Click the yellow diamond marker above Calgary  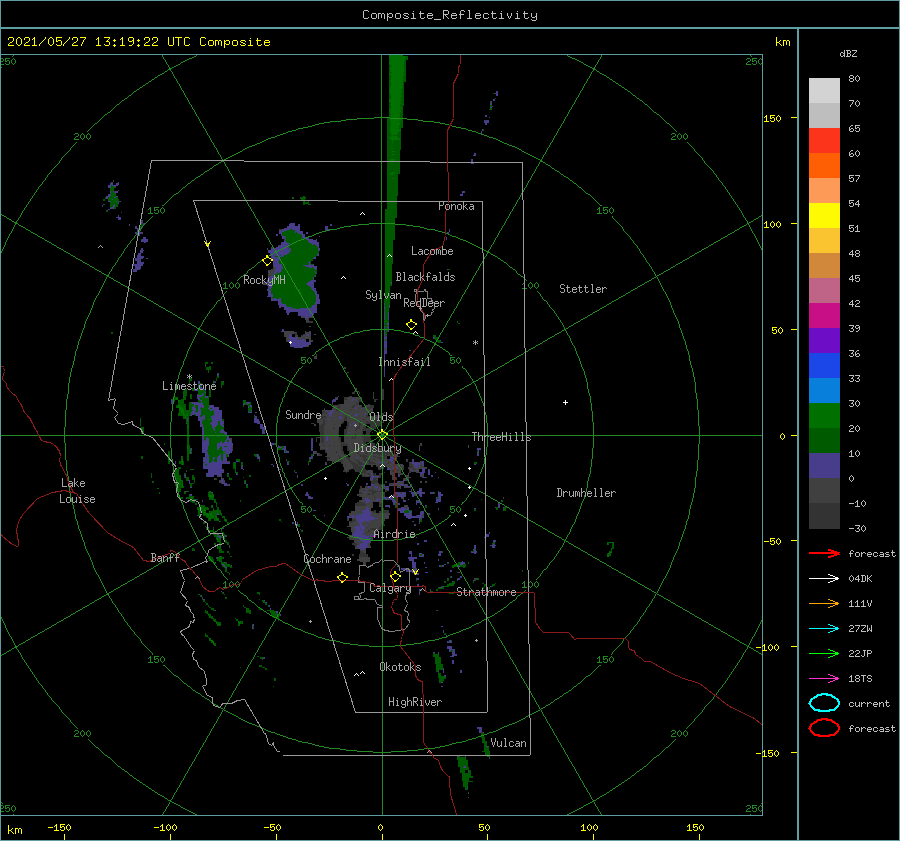pos(395,576)
